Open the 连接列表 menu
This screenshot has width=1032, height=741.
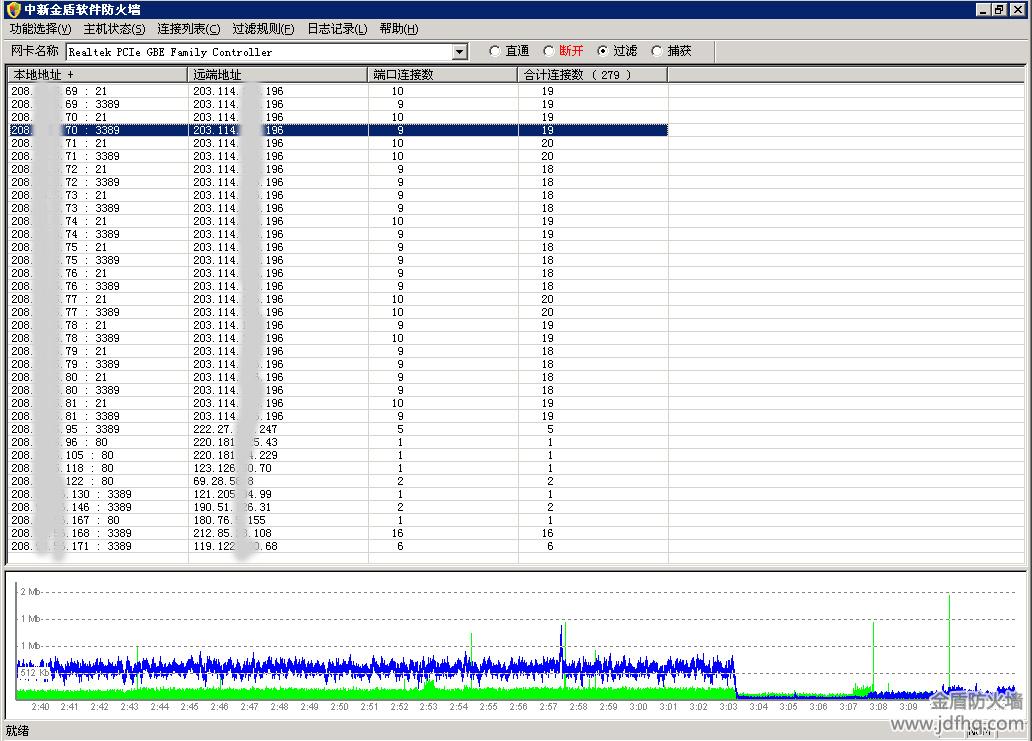click(188, 29)
